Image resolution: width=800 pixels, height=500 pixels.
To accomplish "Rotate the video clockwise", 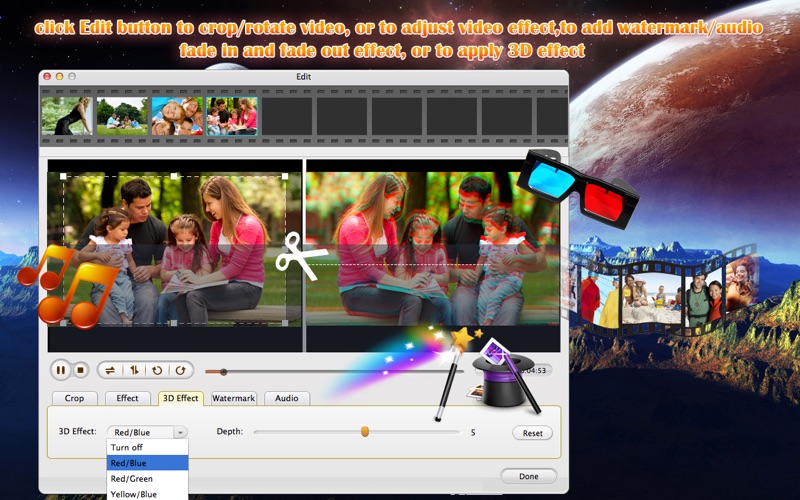I will click(x=180, y=371).
